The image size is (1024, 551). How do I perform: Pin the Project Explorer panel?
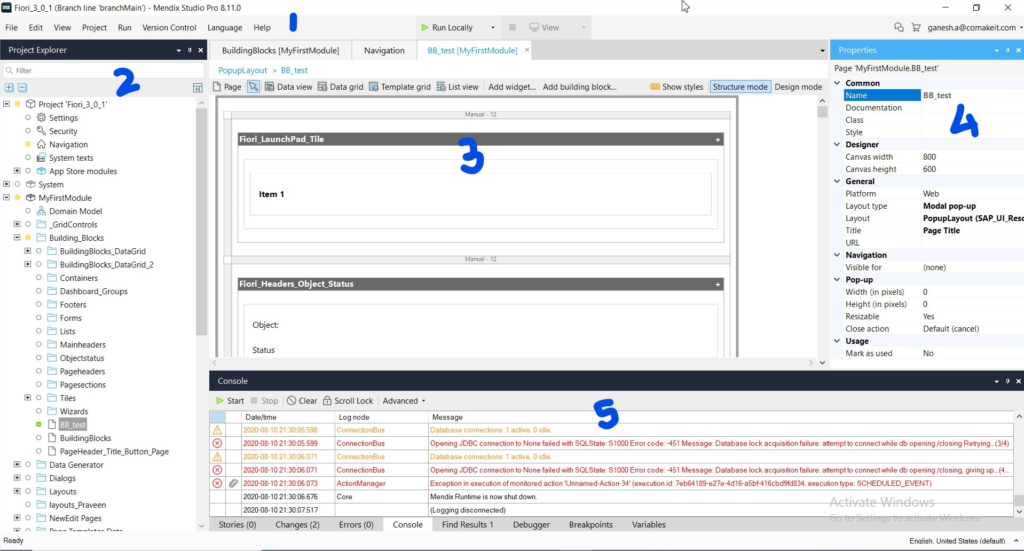pyautogui.click(x=189, y=50)
